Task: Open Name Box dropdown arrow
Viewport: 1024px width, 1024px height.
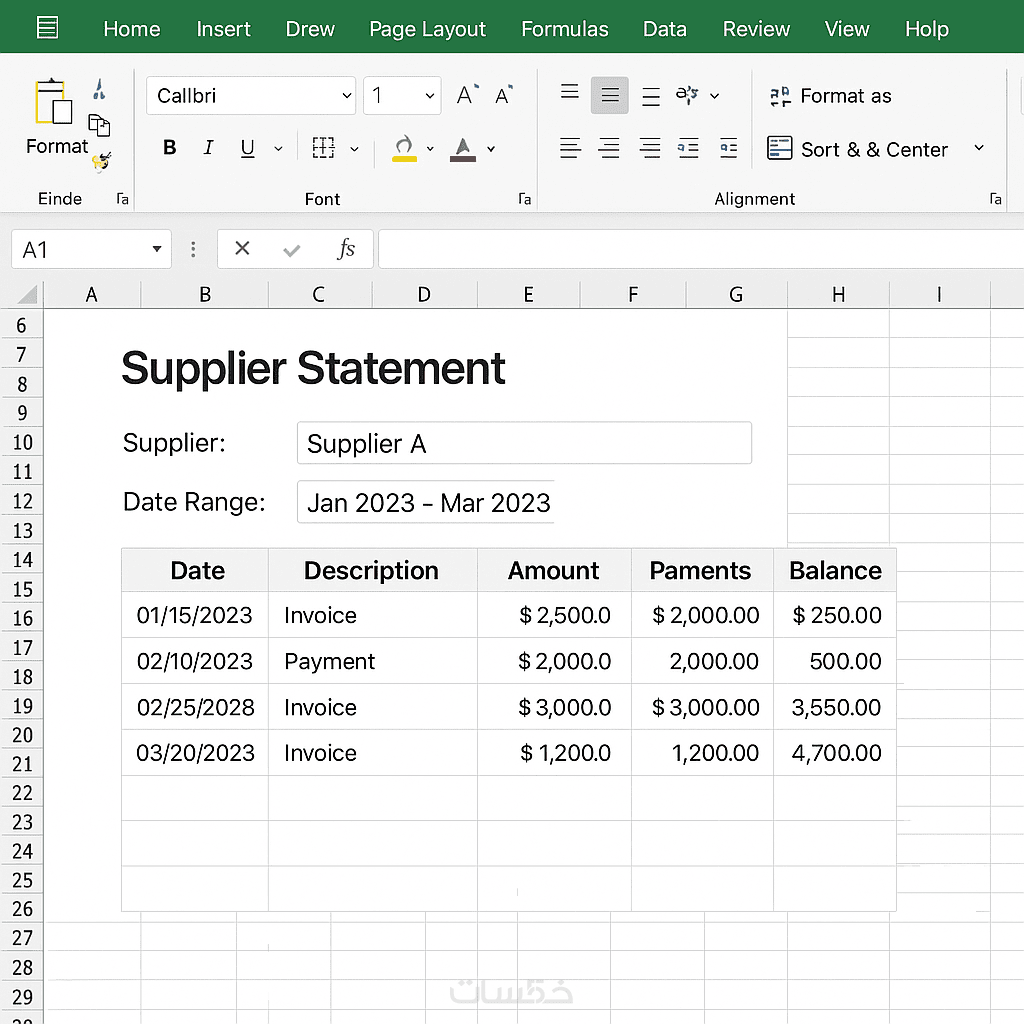Action: pyautogui.click(x=157, y=249)
